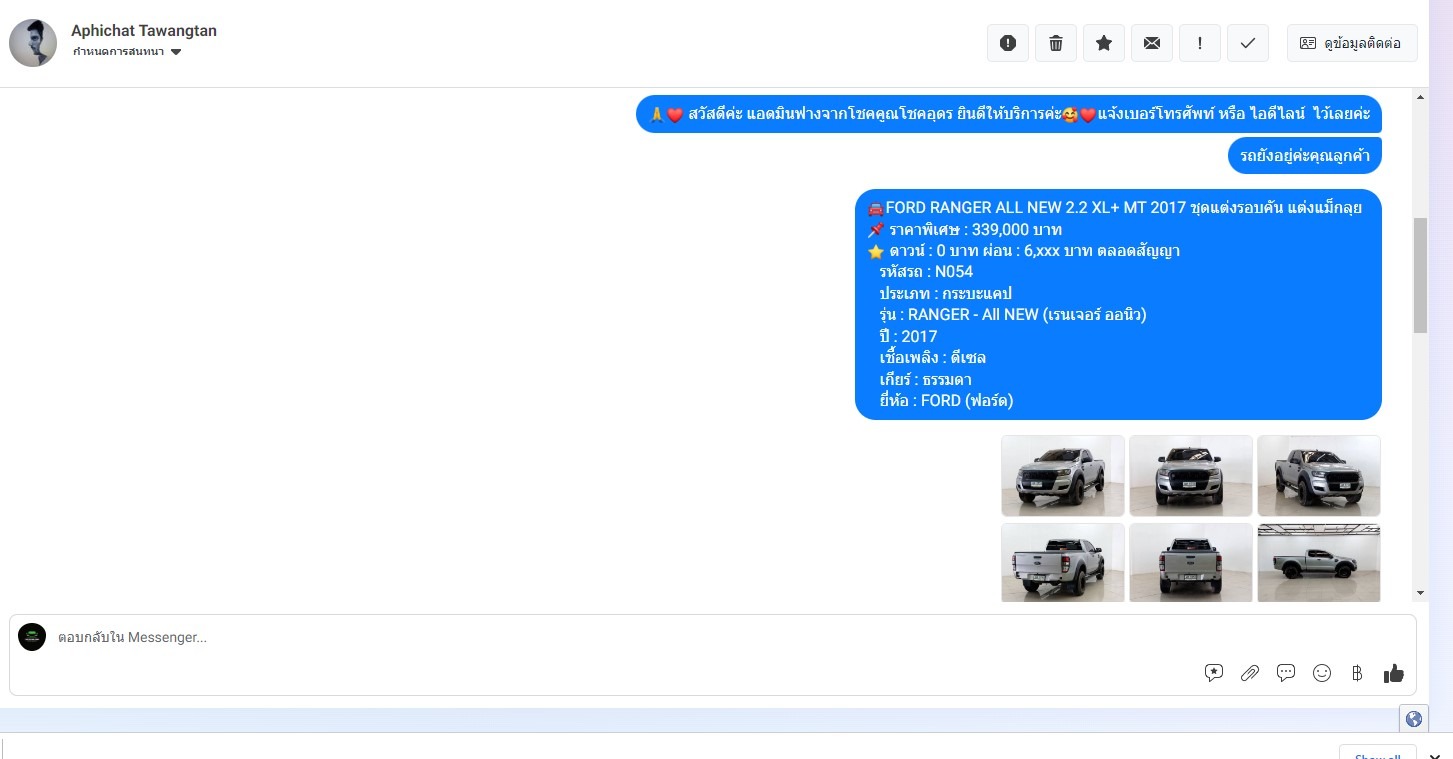Click the scroll up arrow of the chat

[x=1420, y=97]
